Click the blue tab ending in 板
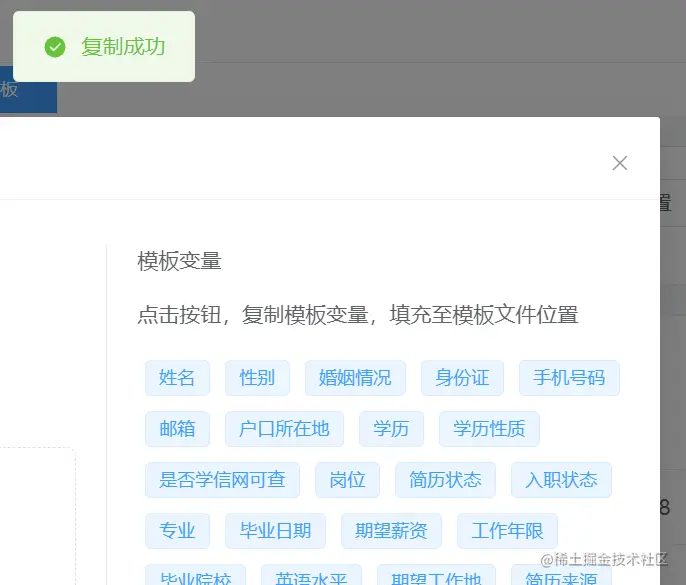 coord(28,90)
